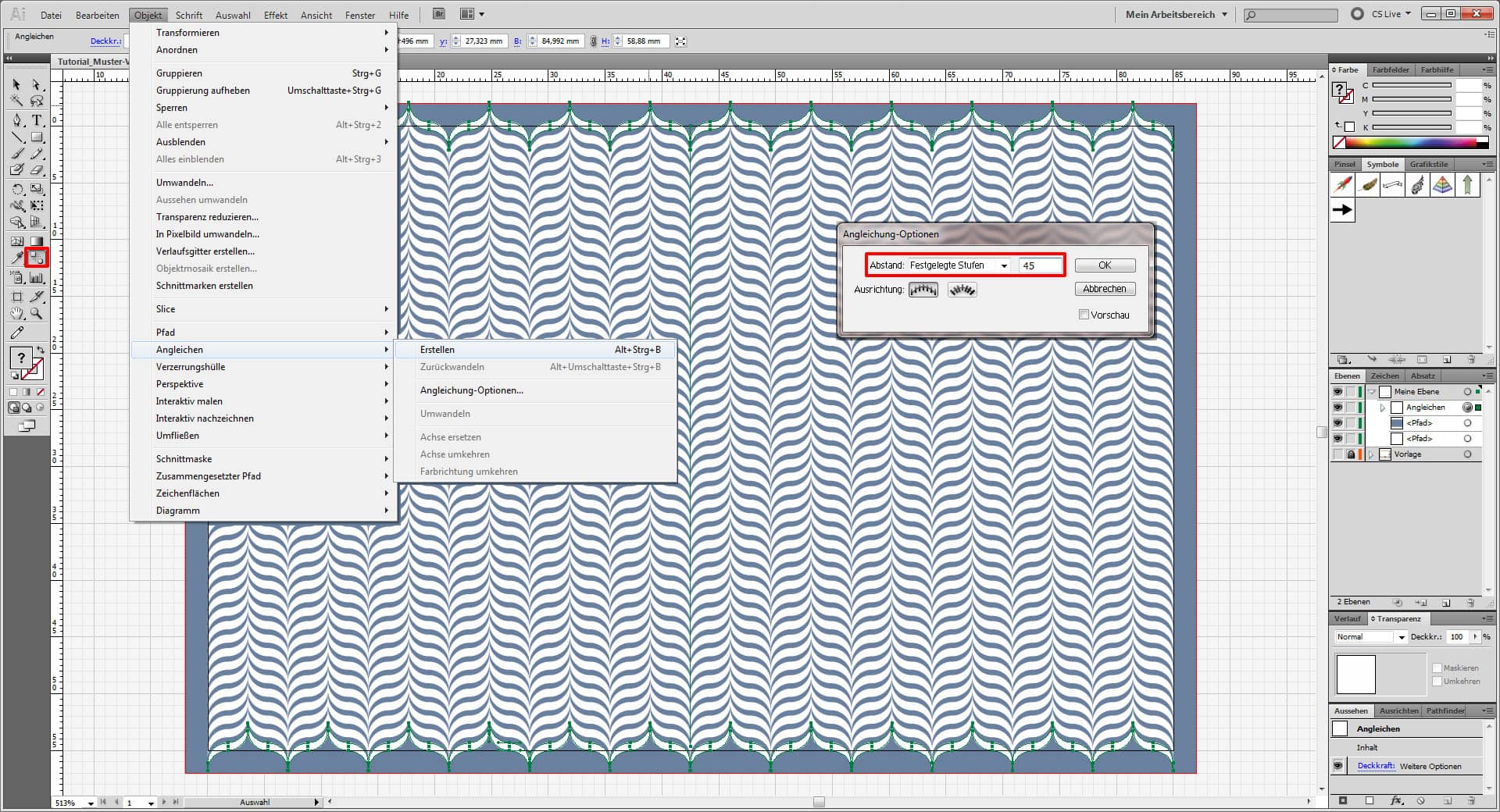Click the black arrow symbol in the Symbole panel
Screen dimensions: 1500x812
[1343, 209]
